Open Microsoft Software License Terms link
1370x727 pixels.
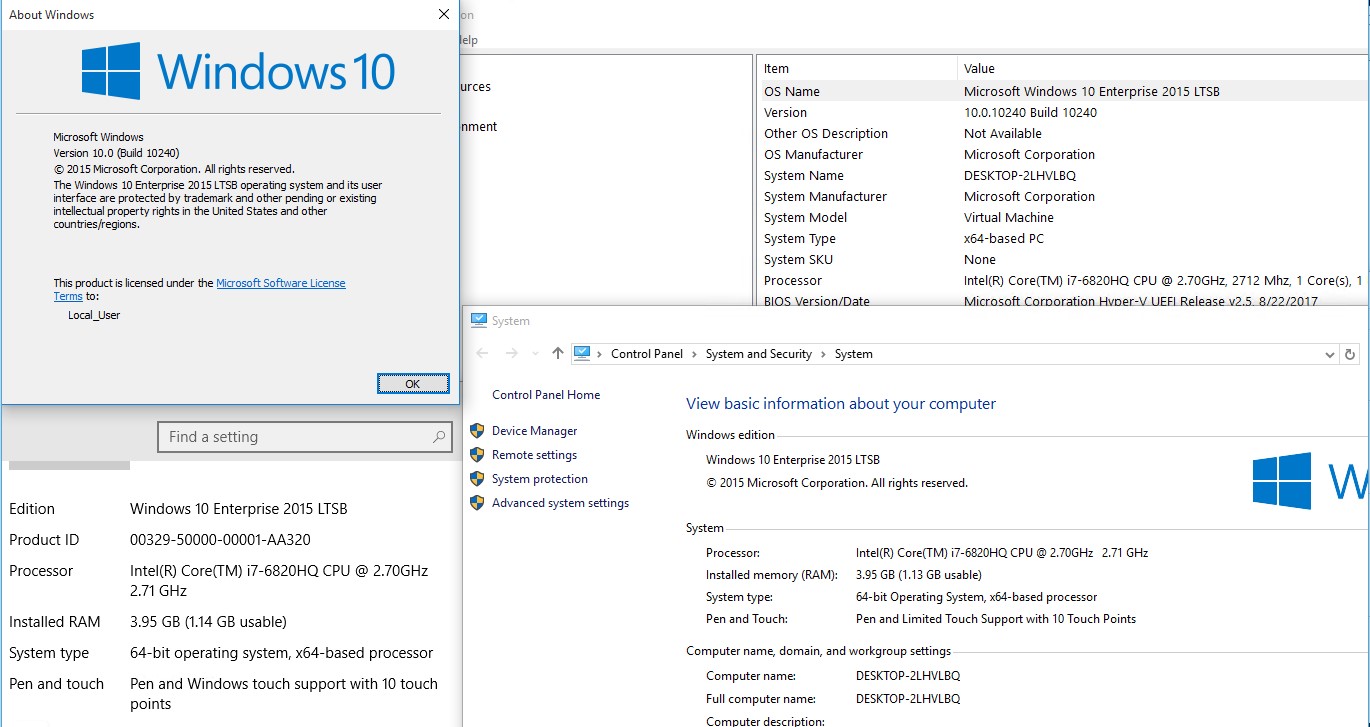(x=280, y=283)
